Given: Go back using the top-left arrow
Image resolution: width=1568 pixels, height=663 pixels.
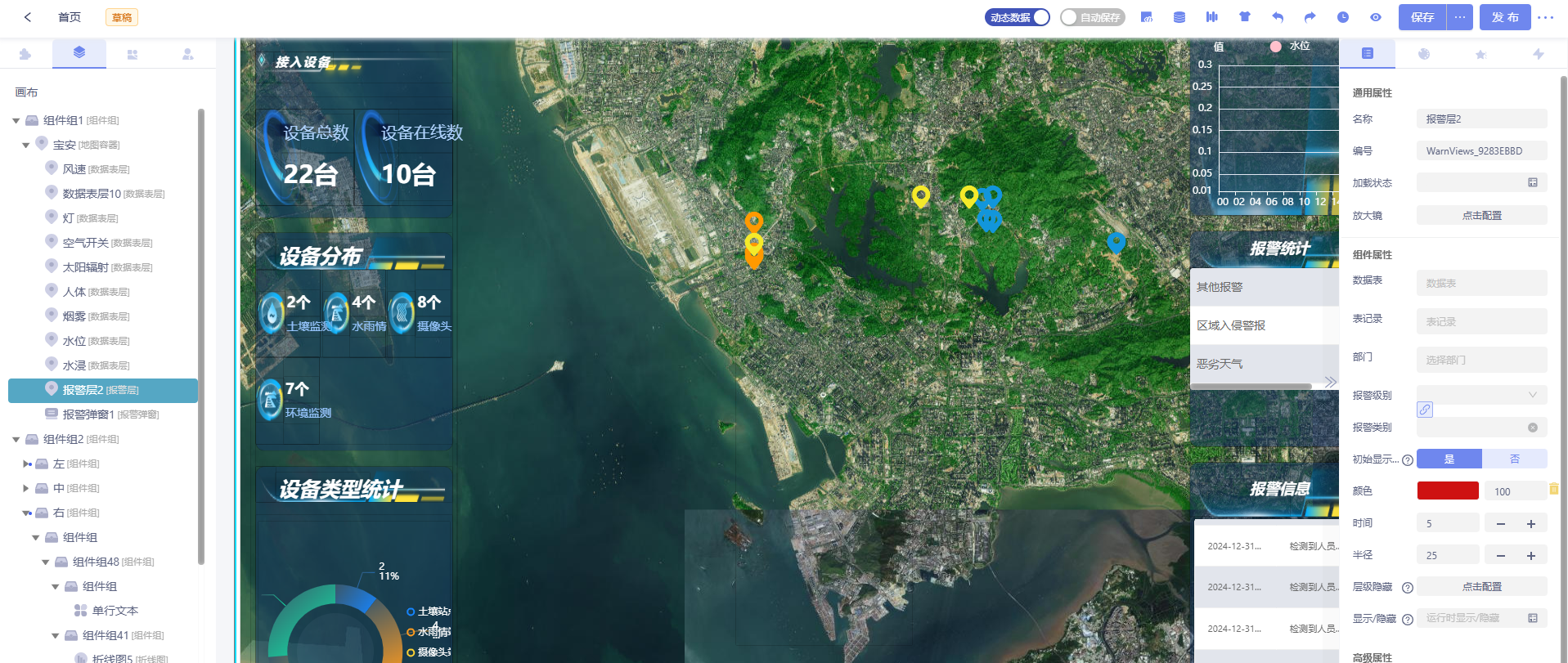Looking at the screenshot, I should (x=28, y=17).
